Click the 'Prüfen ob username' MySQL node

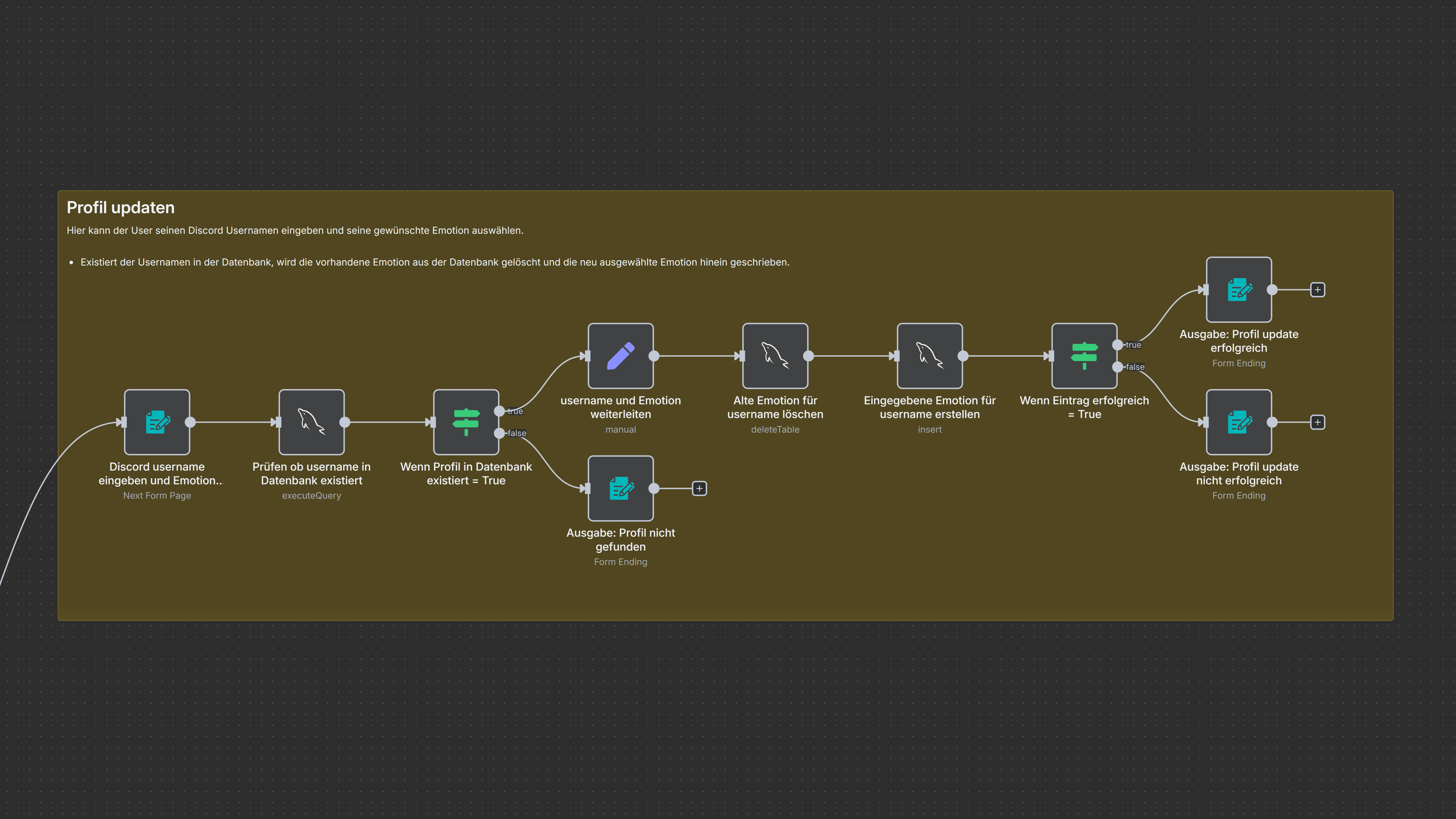click(x=311, y=422)
